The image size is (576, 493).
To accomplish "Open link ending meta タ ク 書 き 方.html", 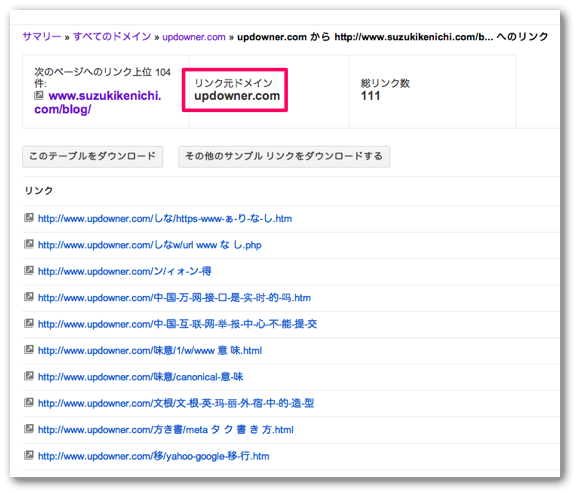I will click(x=166, y=429).
